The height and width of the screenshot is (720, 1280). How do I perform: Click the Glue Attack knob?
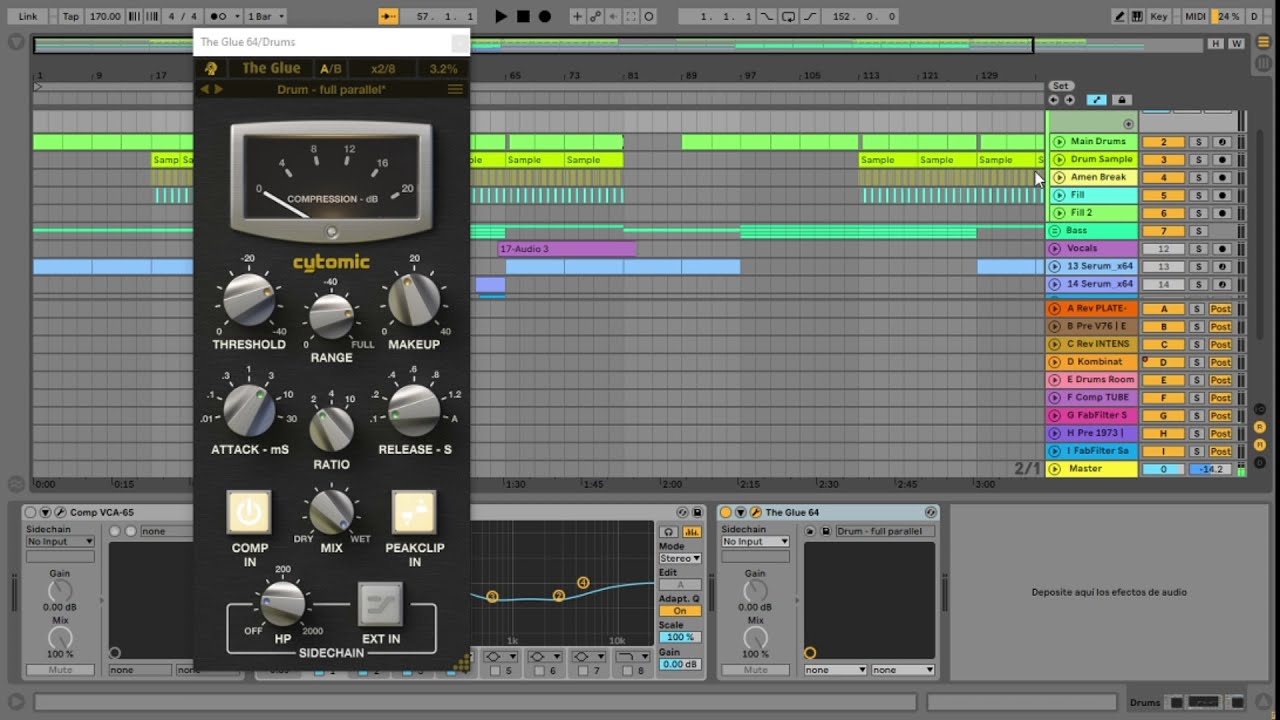(x=249, y=410)
